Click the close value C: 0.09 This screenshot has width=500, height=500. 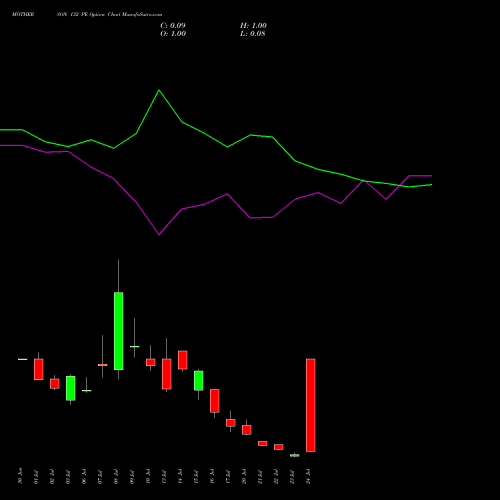[173, 26]
